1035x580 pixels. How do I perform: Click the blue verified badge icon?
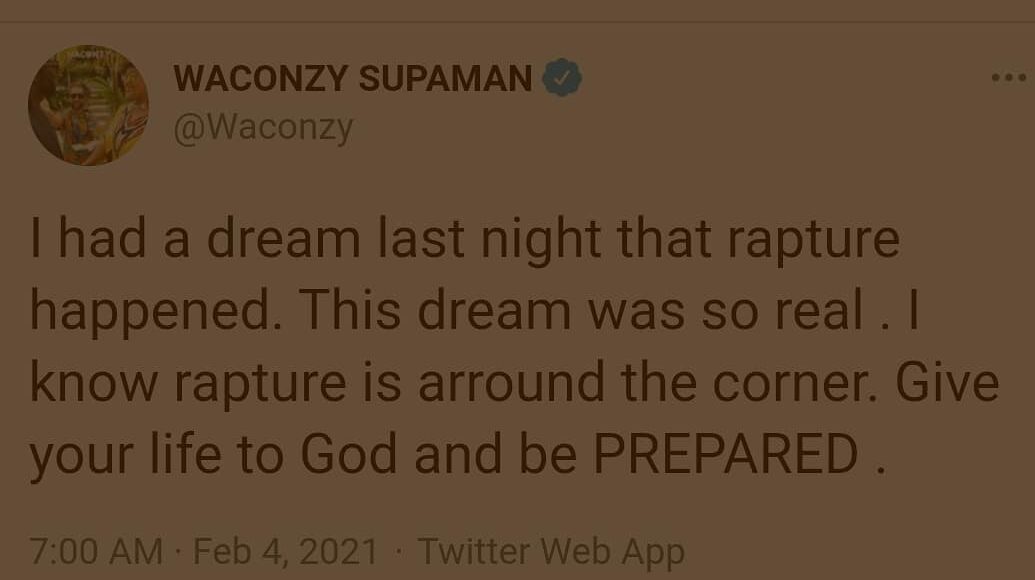[x=562, y=79]
